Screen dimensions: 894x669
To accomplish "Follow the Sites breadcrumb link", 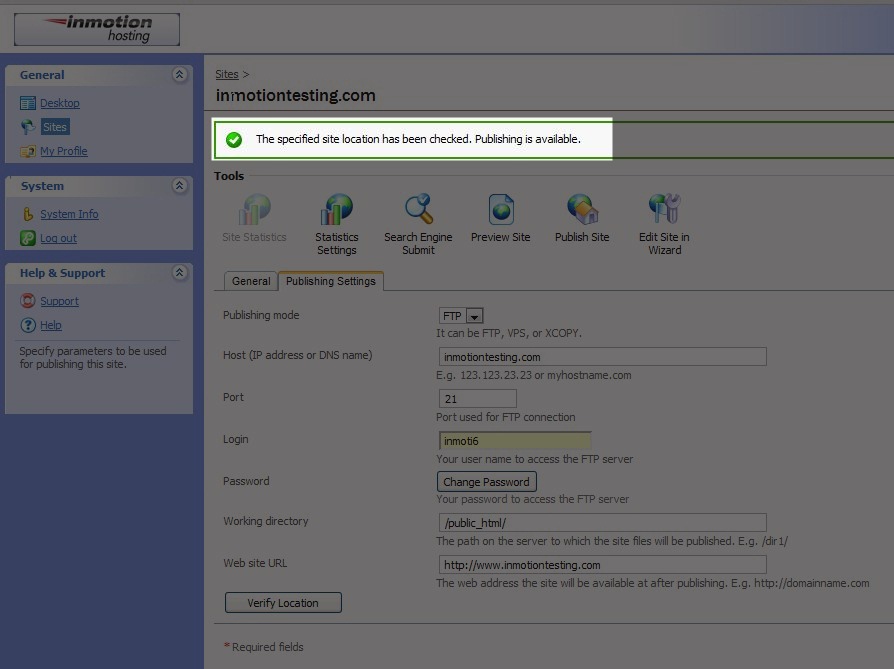I will coord(227,74).
